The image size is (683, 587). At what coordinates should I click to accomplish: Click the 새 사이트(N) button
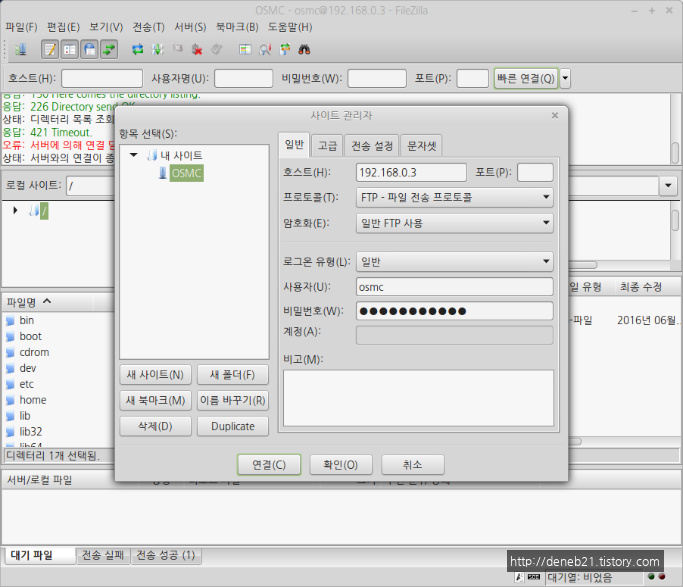click(x=155, y=375)
